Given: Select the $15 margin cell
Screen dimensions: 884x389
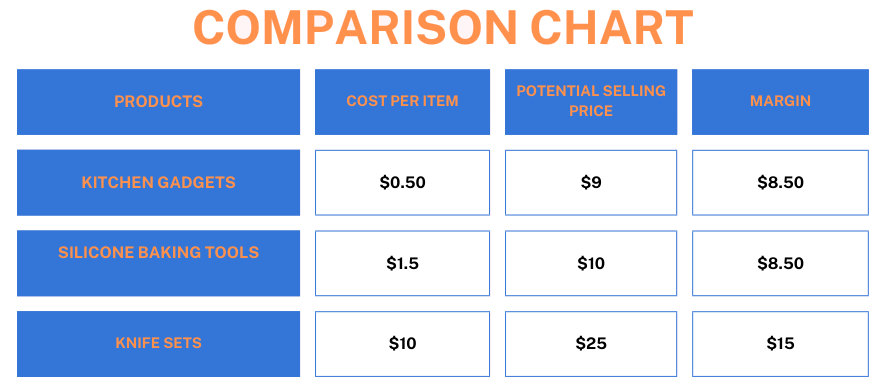Looking at the screenshot, I should click(x=780, y=344).
